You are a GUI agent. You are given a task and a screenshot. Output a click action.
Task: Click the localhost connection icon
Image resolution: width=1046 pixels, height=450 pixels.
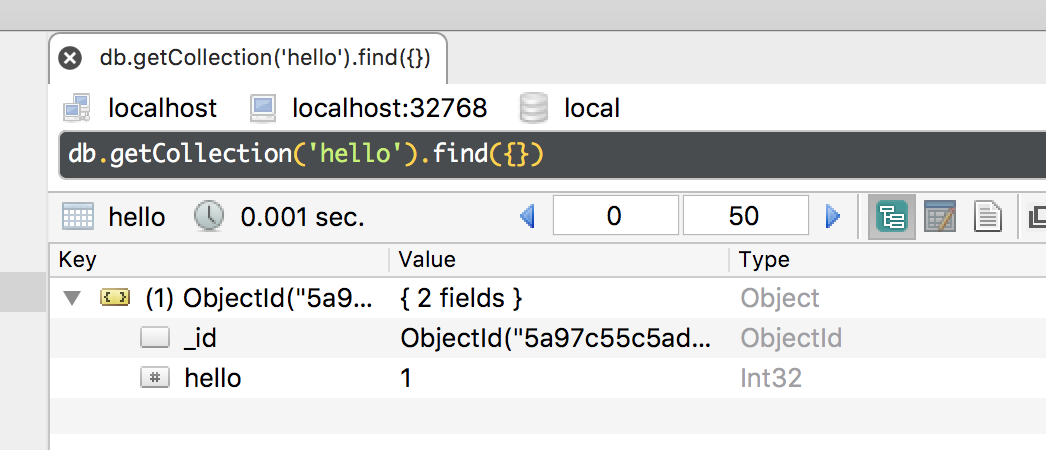point(77,107)
